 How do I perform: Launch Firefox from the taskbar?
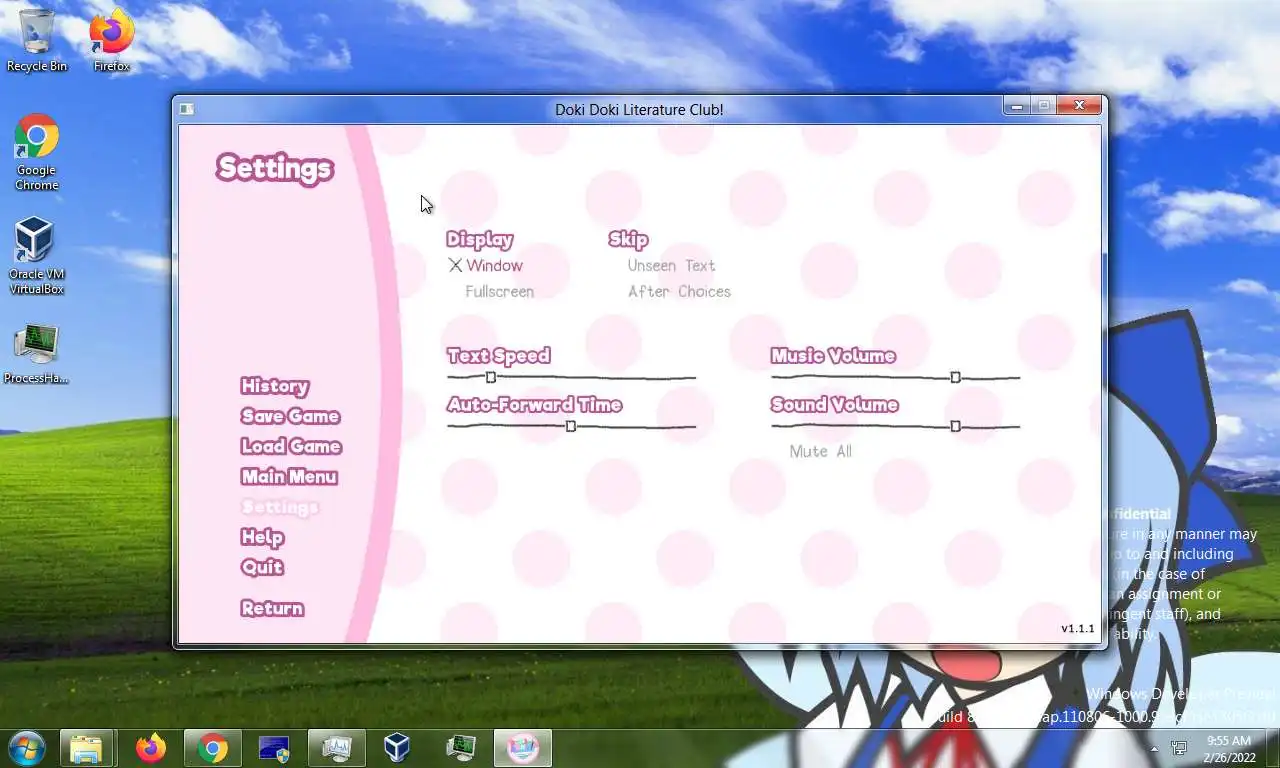tap(151, 748)
